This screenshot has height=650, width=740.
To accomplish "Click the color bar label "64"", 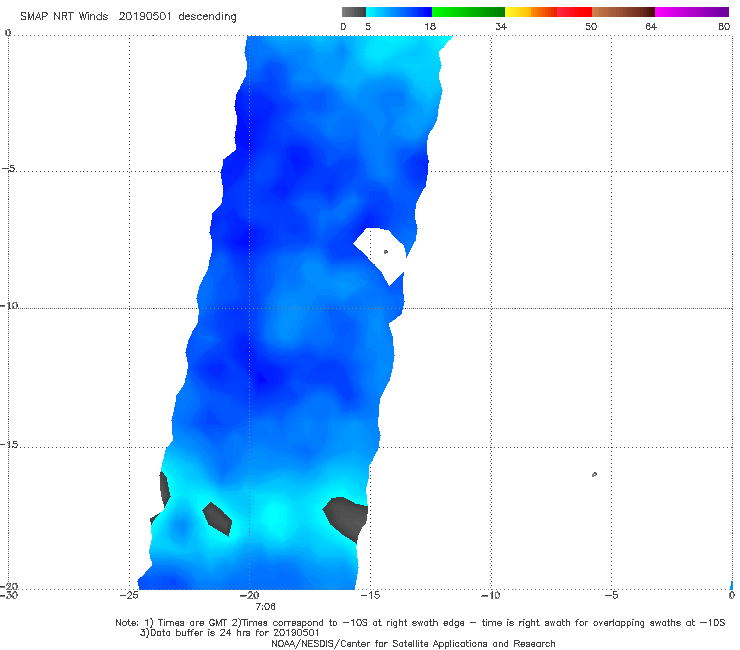I will pos(651,26).
